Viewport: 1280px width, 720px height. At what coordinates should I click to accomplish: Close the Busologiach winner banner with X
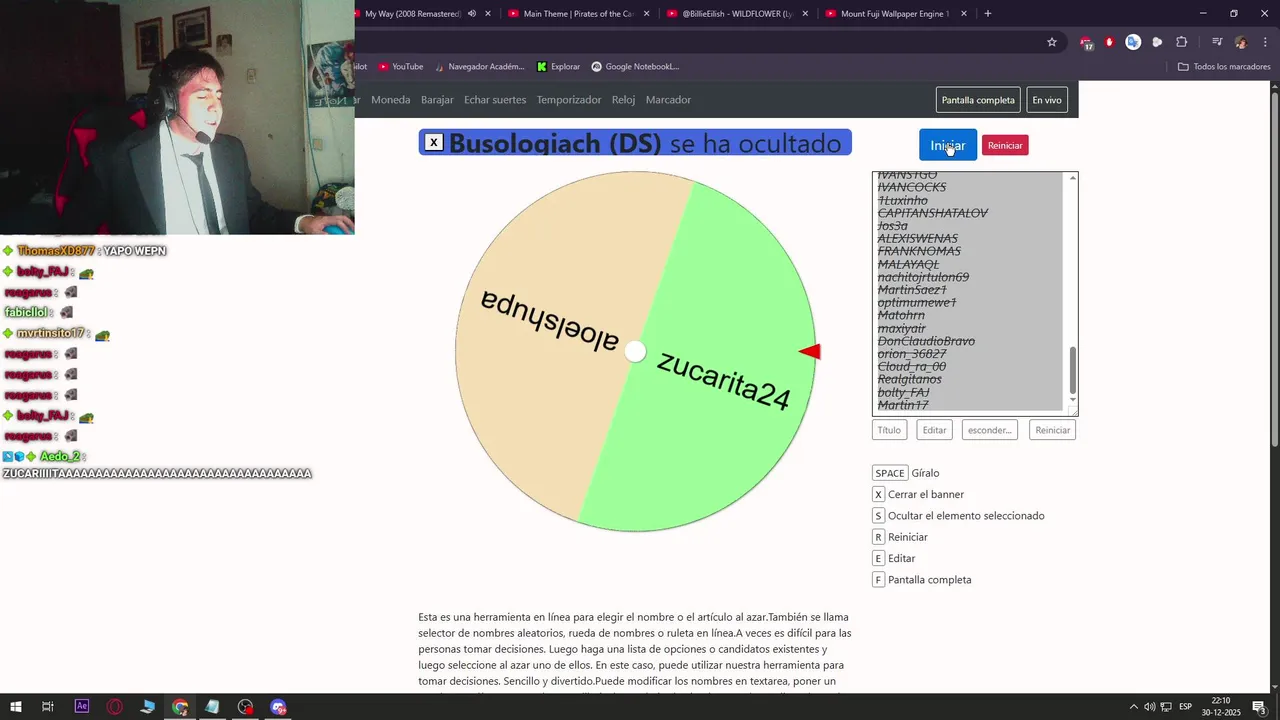(433, 142)
